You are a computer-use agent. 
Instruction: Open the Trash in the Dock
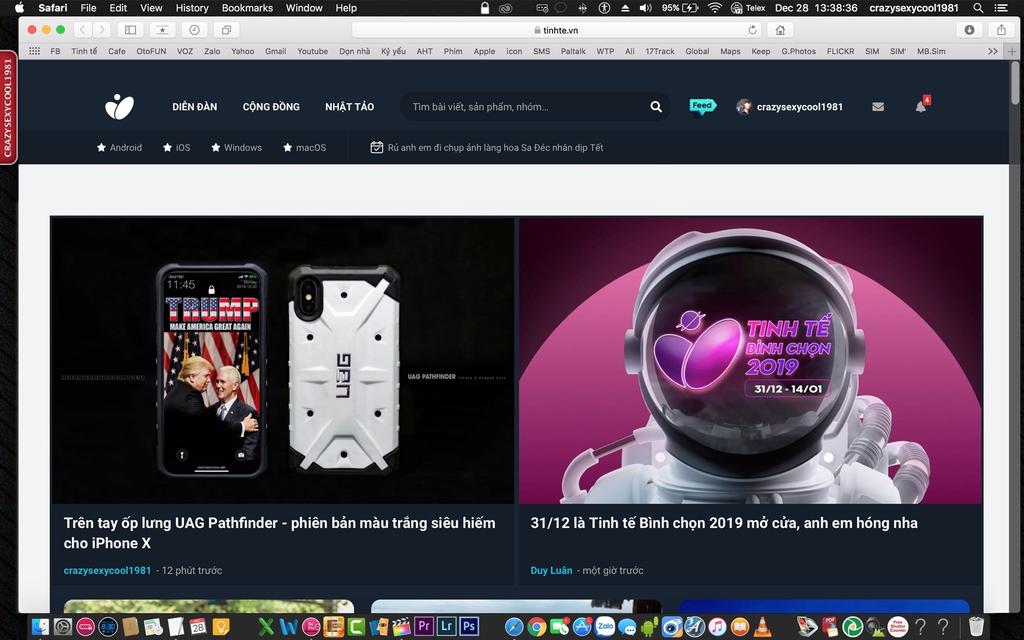tap(976, 627)
